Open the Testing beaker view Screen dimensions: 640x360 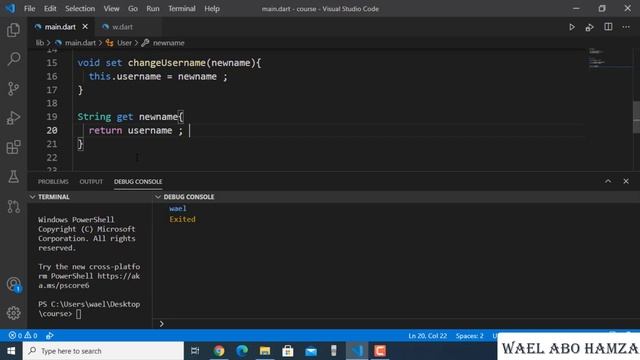pyautogui.click(x=13, y=177)
